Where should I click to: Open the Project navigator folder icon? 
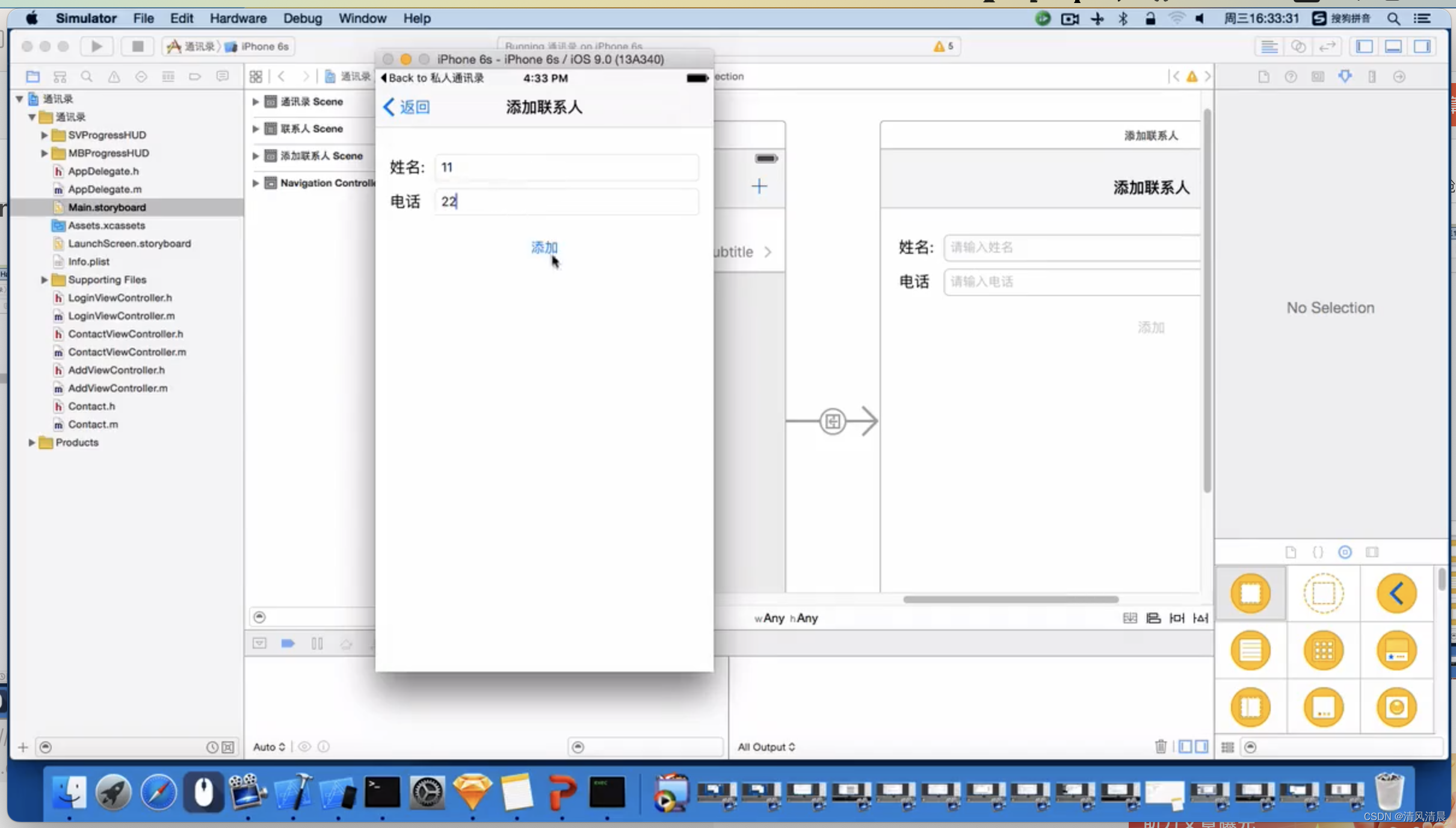point(32,76)
